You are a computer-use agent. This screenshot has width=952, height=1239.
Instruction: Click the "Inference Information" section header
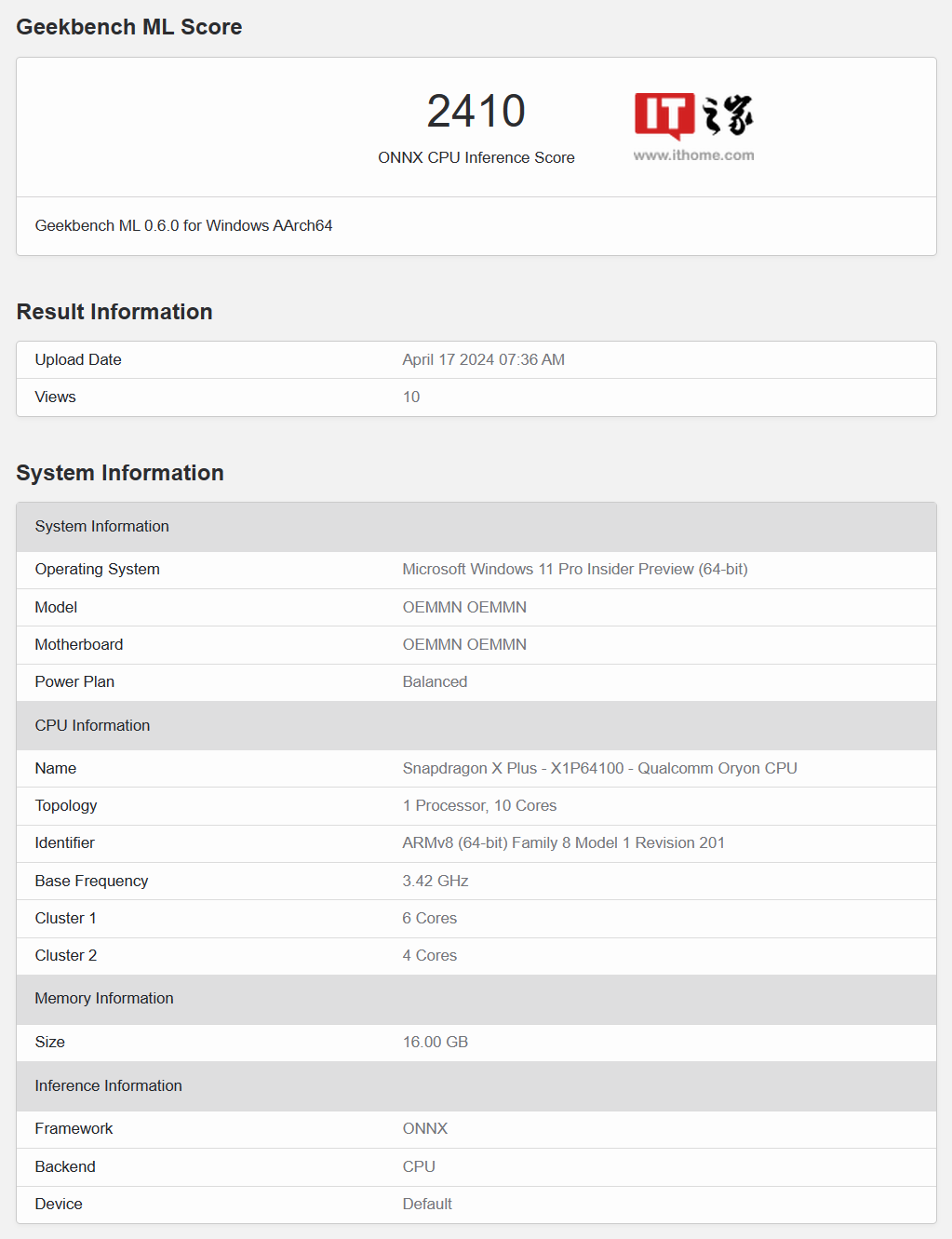476,1086
